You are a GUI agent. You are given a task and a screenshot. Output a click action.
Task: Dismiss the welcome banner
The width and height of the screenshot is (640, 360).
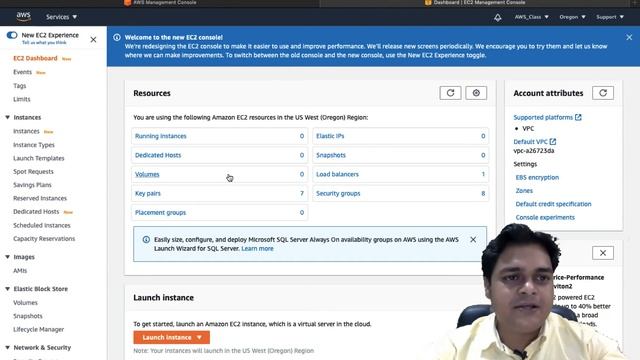coord(629,37)
